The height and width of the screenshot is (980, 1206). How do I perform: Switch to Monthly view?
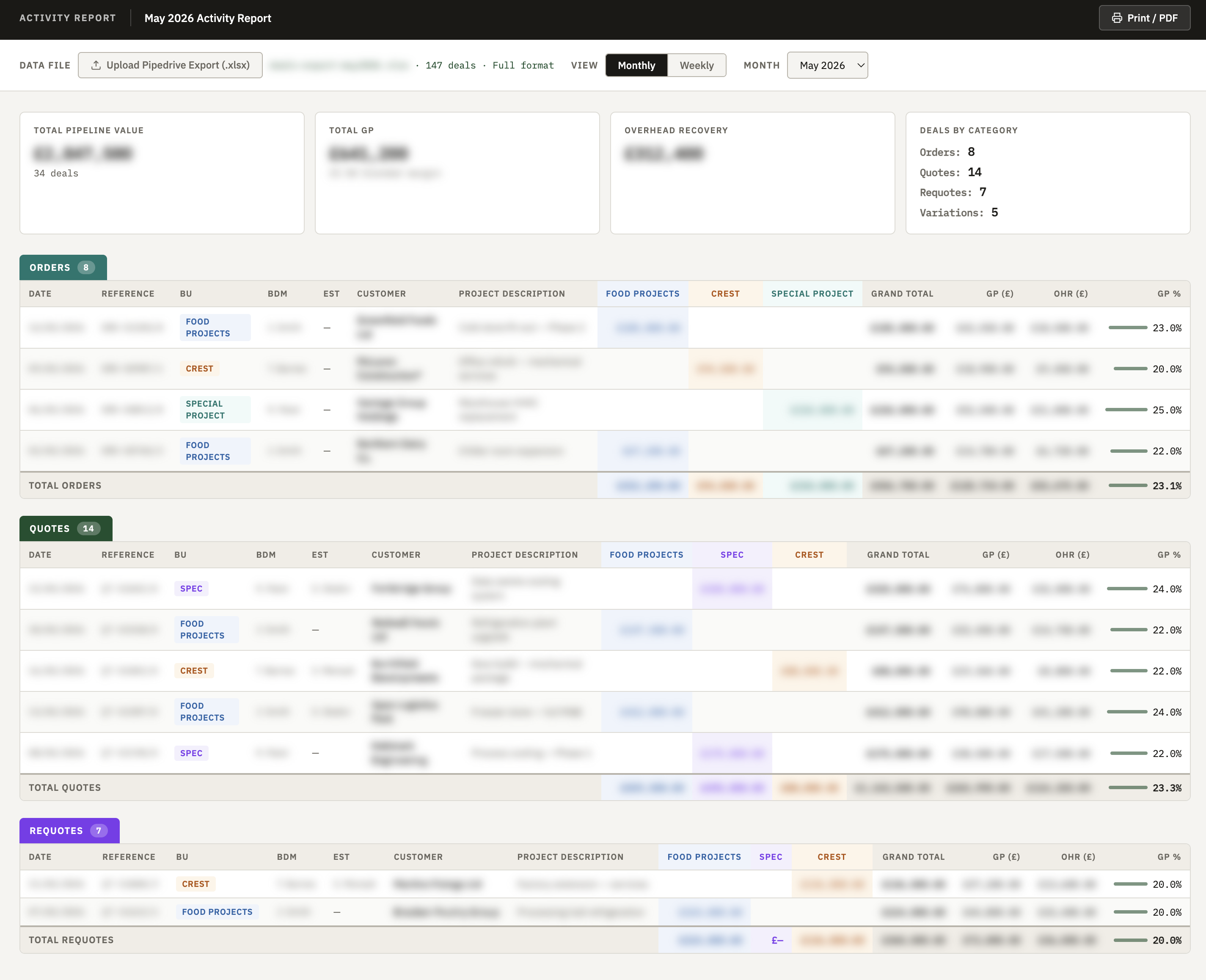636,66
